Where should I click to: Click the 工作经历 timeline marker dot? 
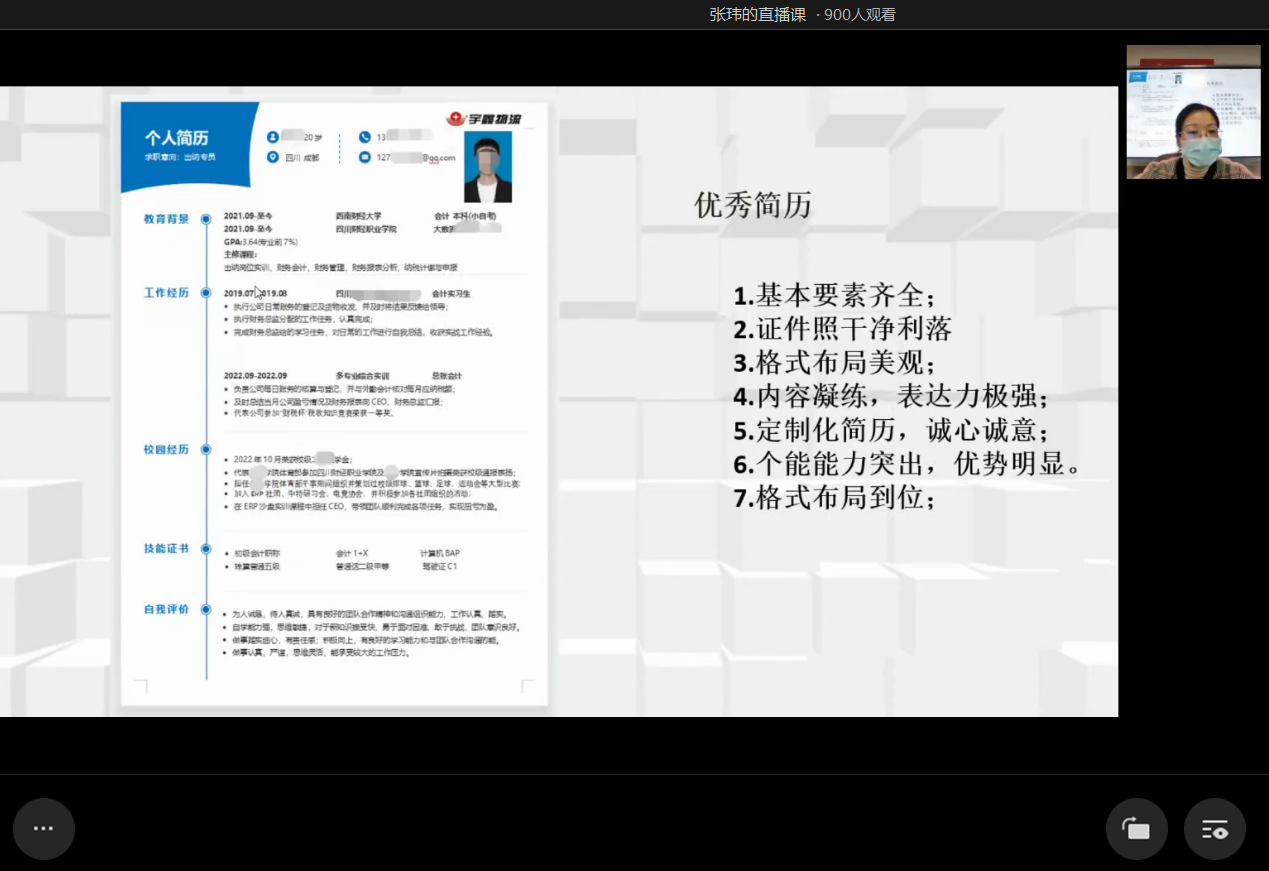[206, 293]
